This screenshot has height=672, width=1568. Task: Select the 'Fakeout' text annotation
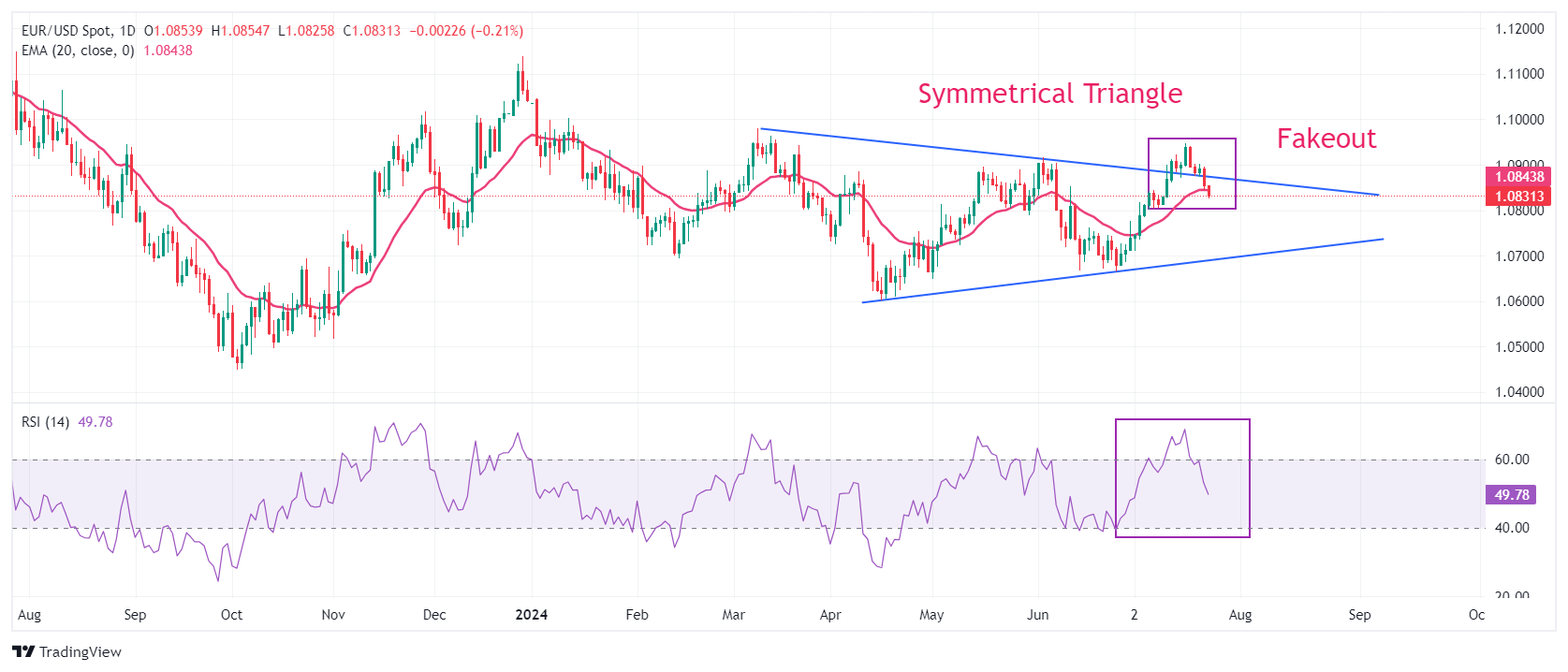pos(1326,139)
